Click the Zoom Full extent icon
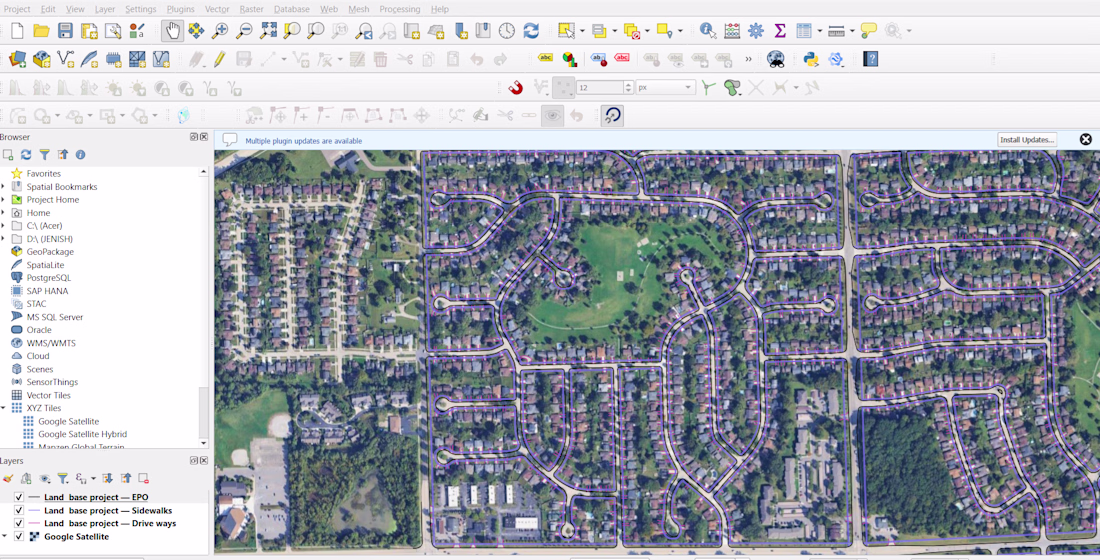This screenshot has height=560, width=1100. [268, 31]
